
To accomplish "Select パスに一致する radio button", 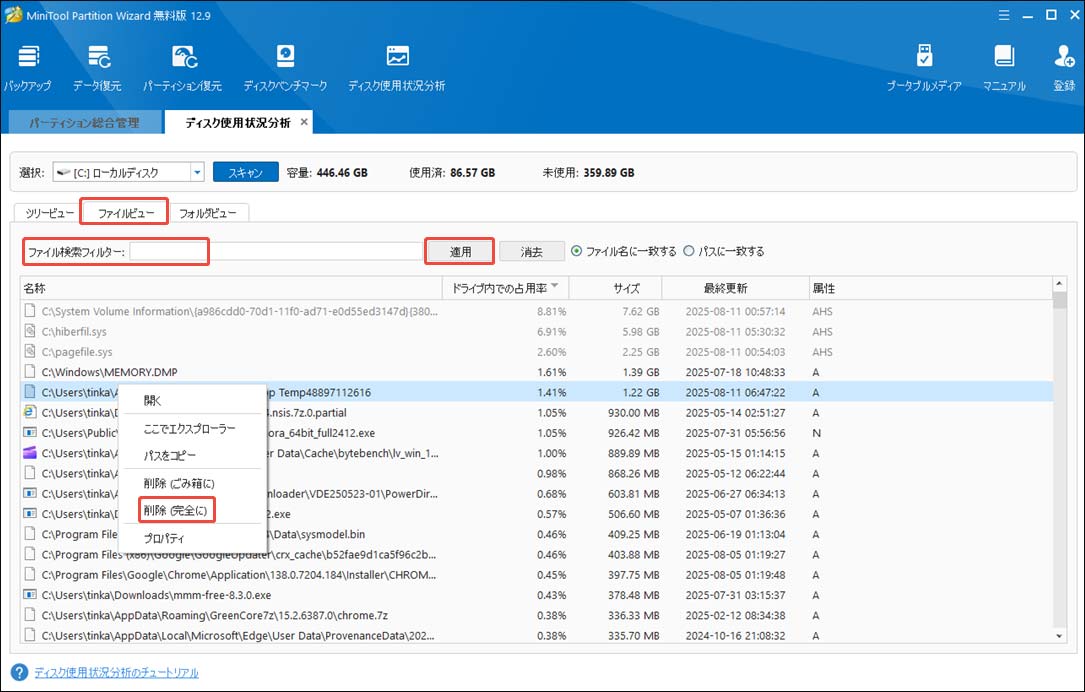I will point(689,251).
